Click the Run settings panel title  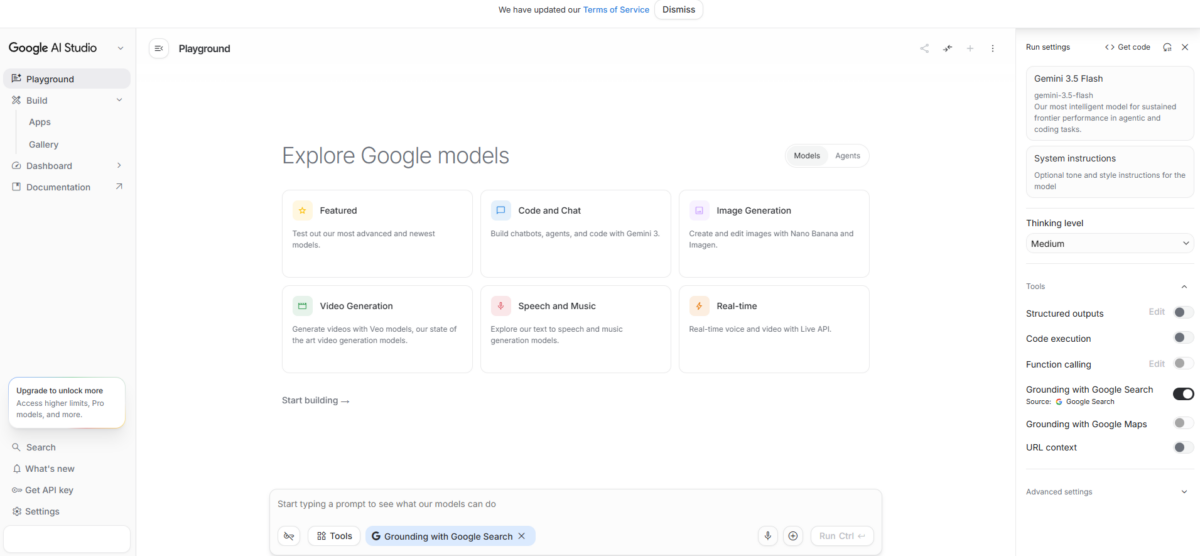coord(1047,47)
